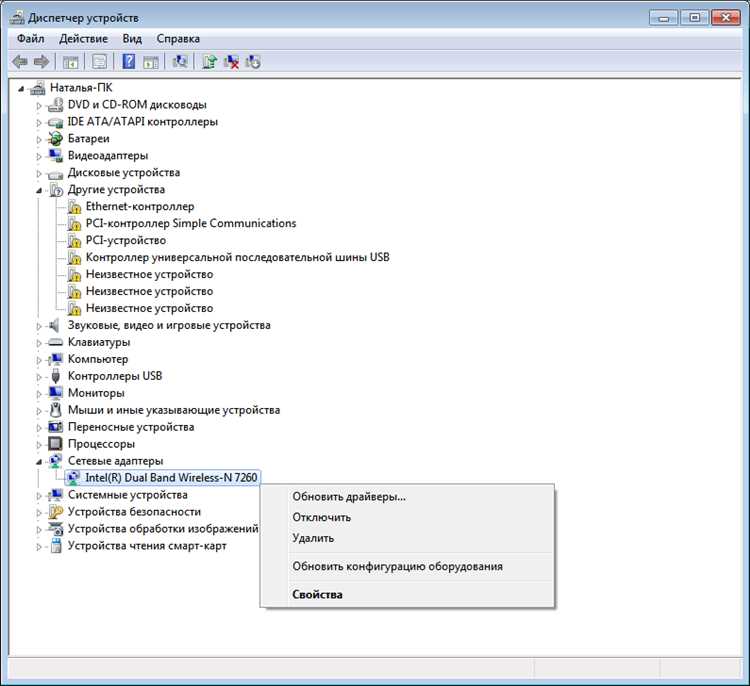The height and width of the screenshot is (686, 750).
Task: Expand the Системные устройства category
Action: [39, 496]
